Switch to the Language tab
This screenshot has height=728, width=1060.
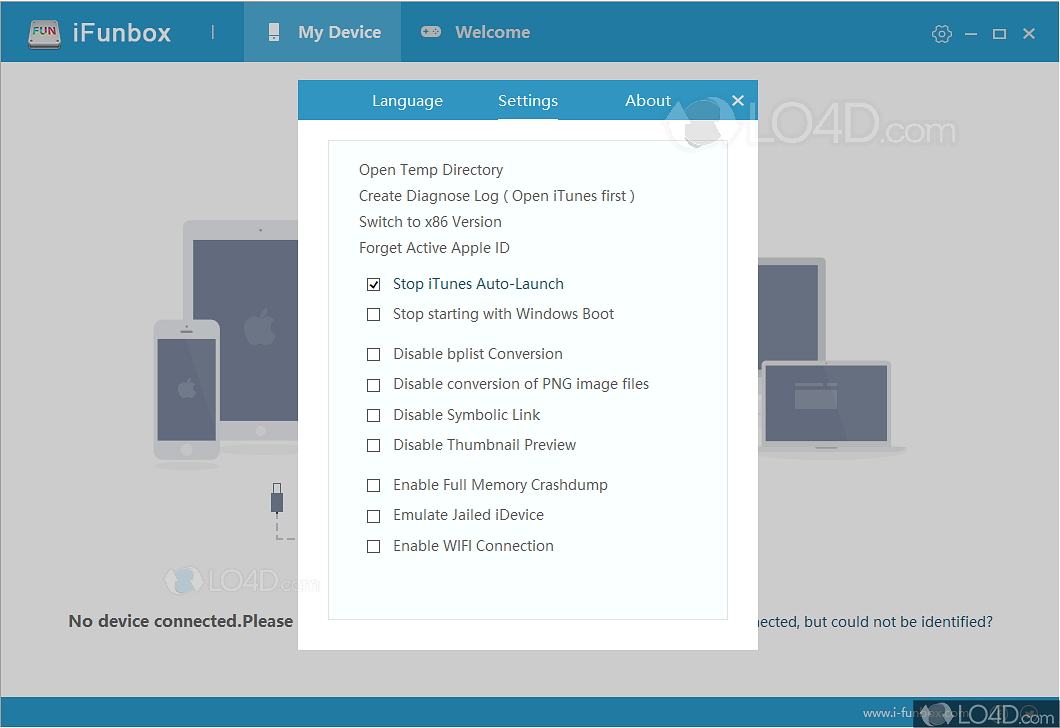[407, 101]
